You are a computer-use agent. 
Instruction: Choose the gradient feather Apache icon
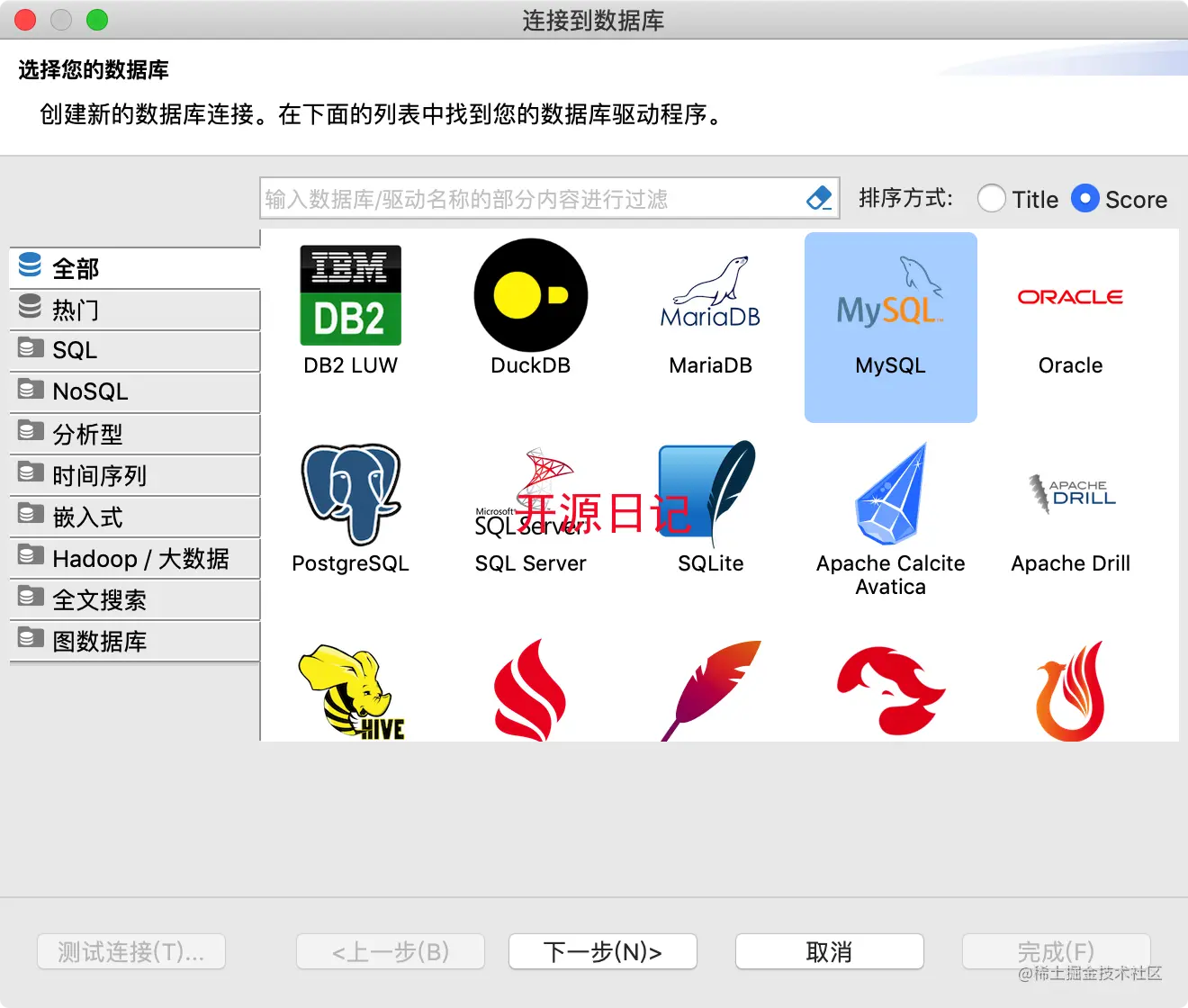(x=711, y=691)
